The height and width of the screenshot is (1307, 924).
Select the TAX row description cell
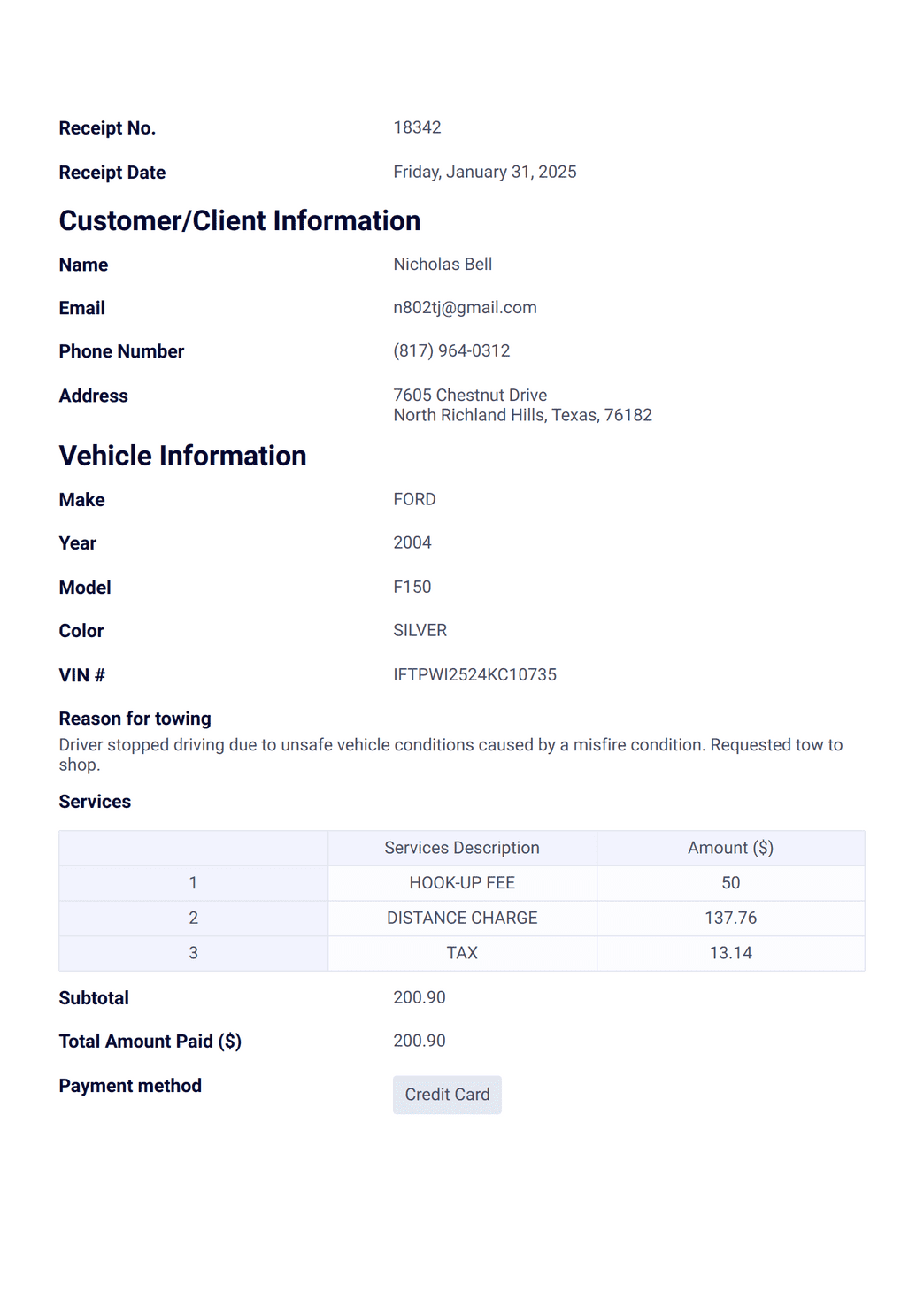pyautogui.click(x=462, y=953)
